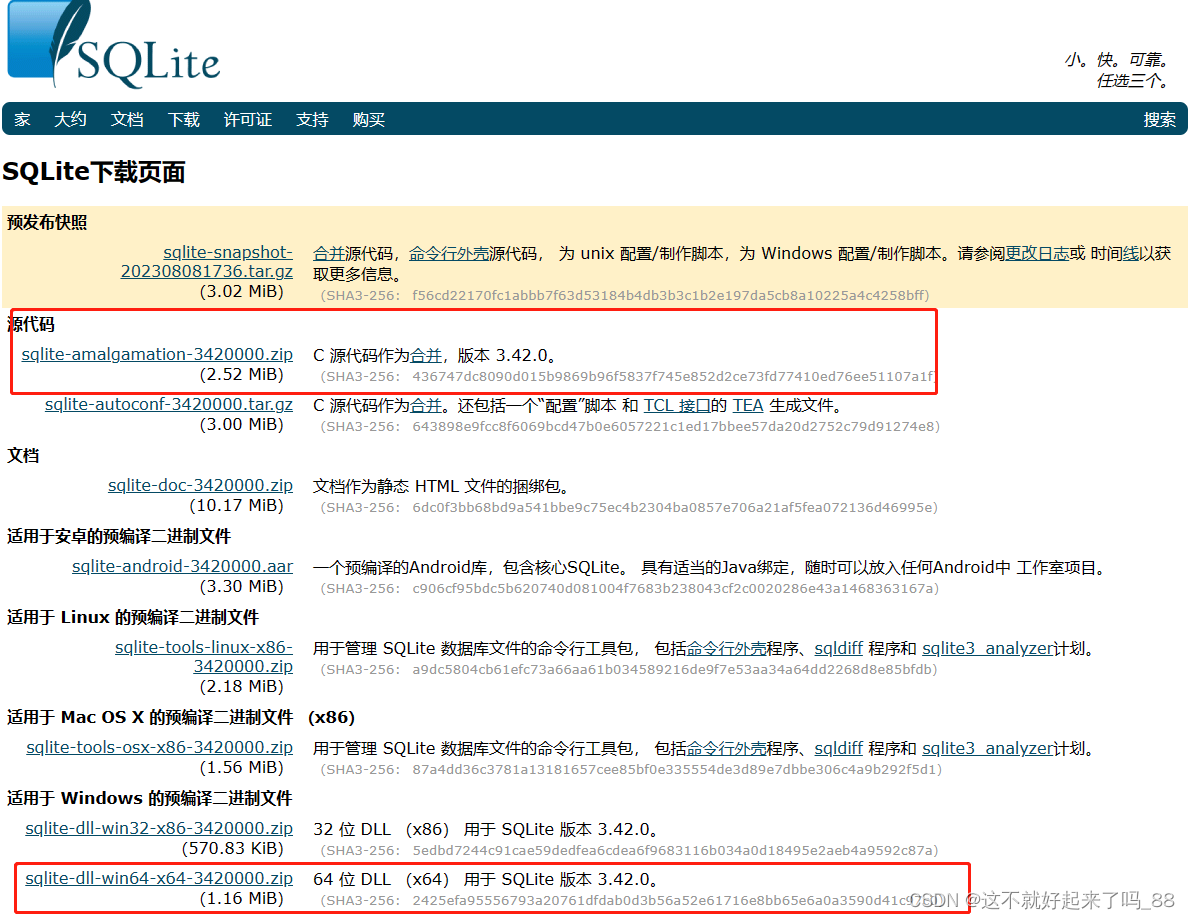Download sqlite-autoconf-3420000.tar.gz archive
This screenshot has height=919, width=1190.
point(168,405)
